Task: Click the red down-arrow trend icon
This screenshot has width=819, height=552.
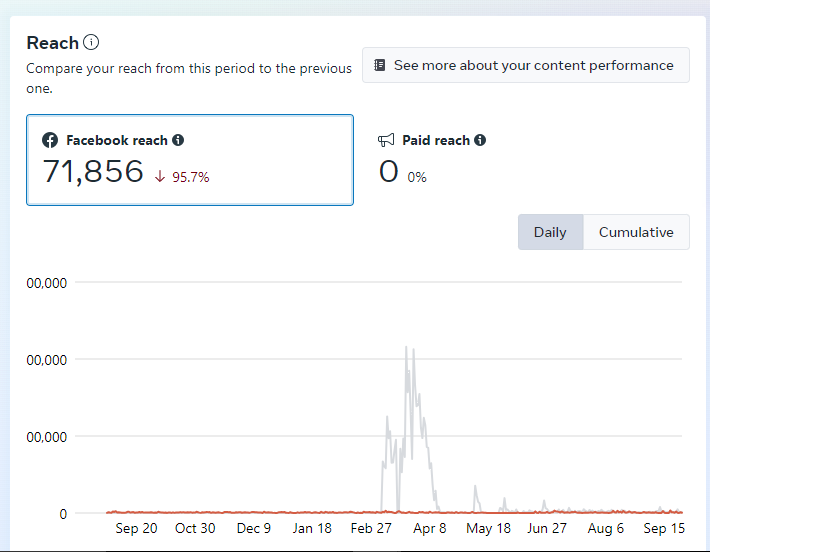Action: (160, 177)
